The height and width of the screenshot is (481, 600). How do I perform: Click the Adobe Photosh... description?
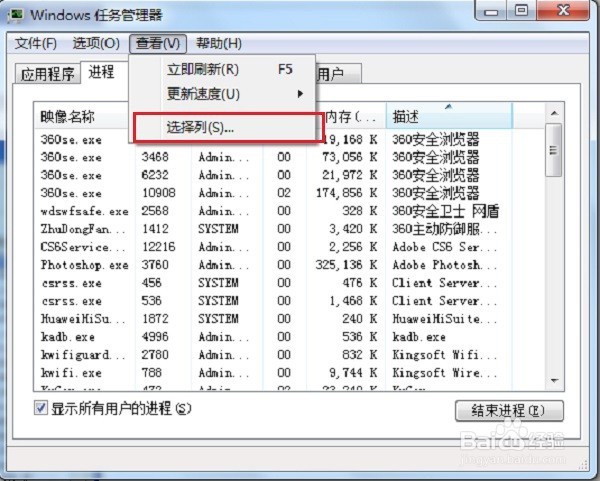point(445,265)
